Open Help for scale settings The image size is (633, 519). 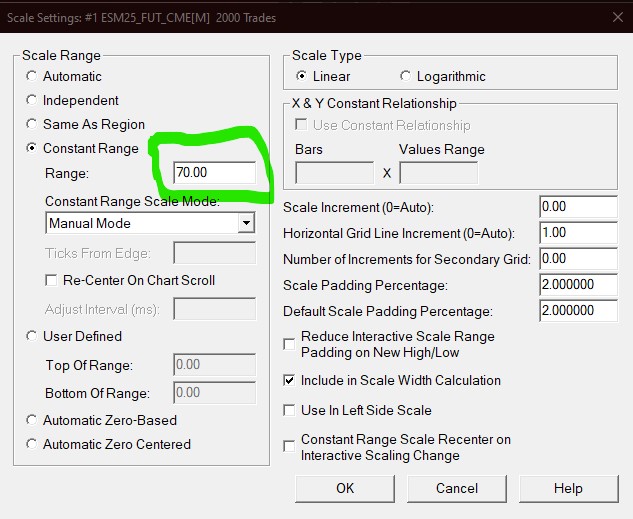point(568,488)
